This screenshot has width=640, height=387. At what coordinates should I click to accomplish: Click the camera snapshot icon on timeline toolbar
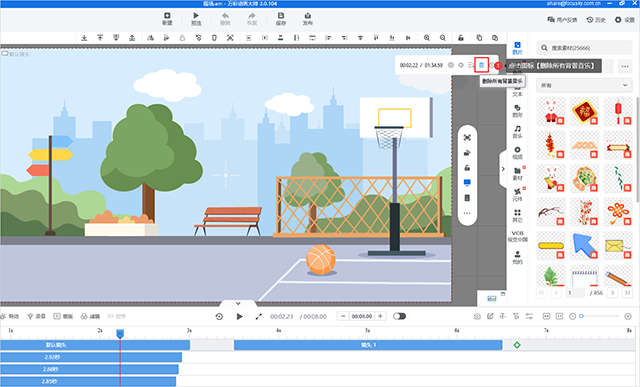click(477, 316)
